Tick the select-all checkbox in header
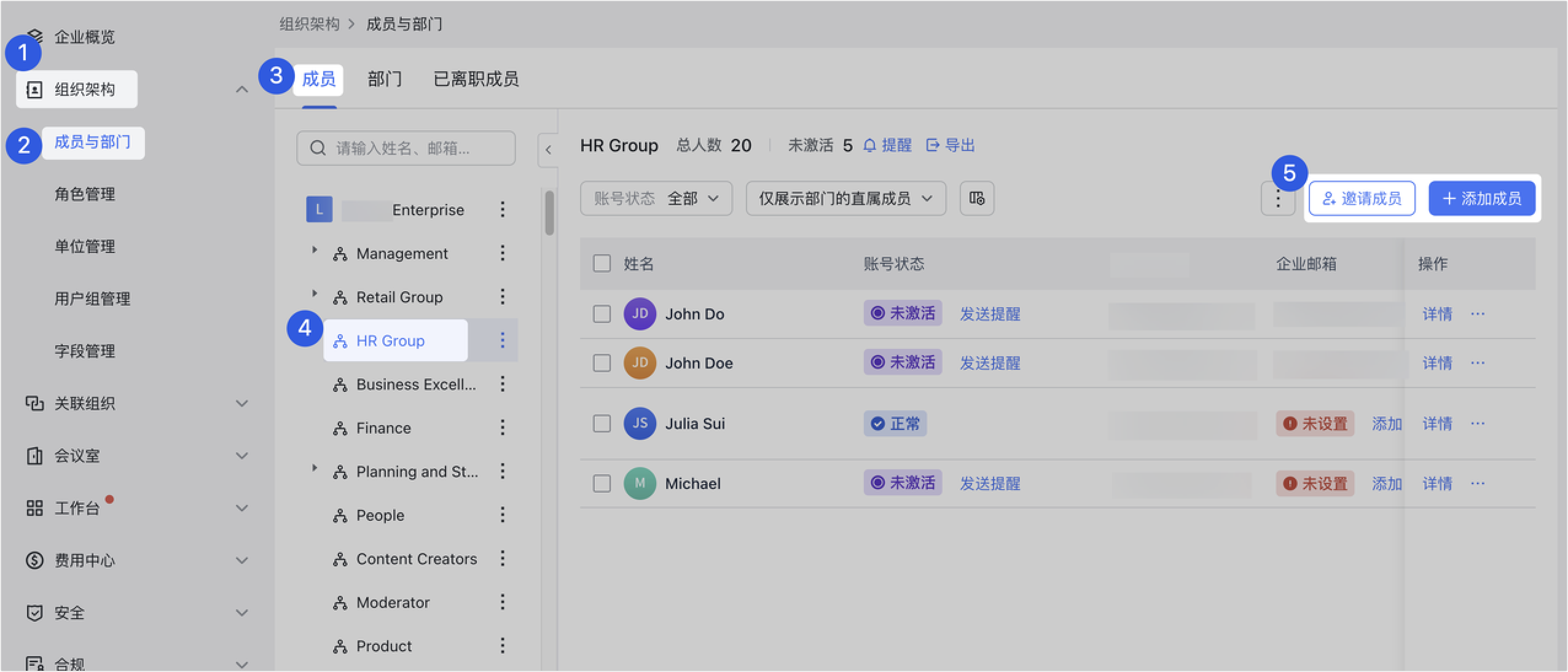 (602, 264)
